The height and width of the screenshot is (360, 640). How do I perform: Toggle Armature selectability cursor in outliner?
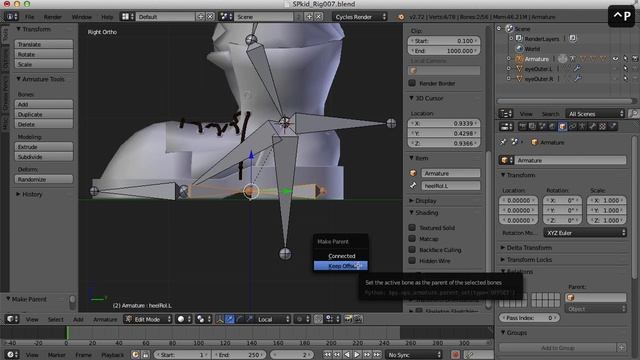[625, 59]
